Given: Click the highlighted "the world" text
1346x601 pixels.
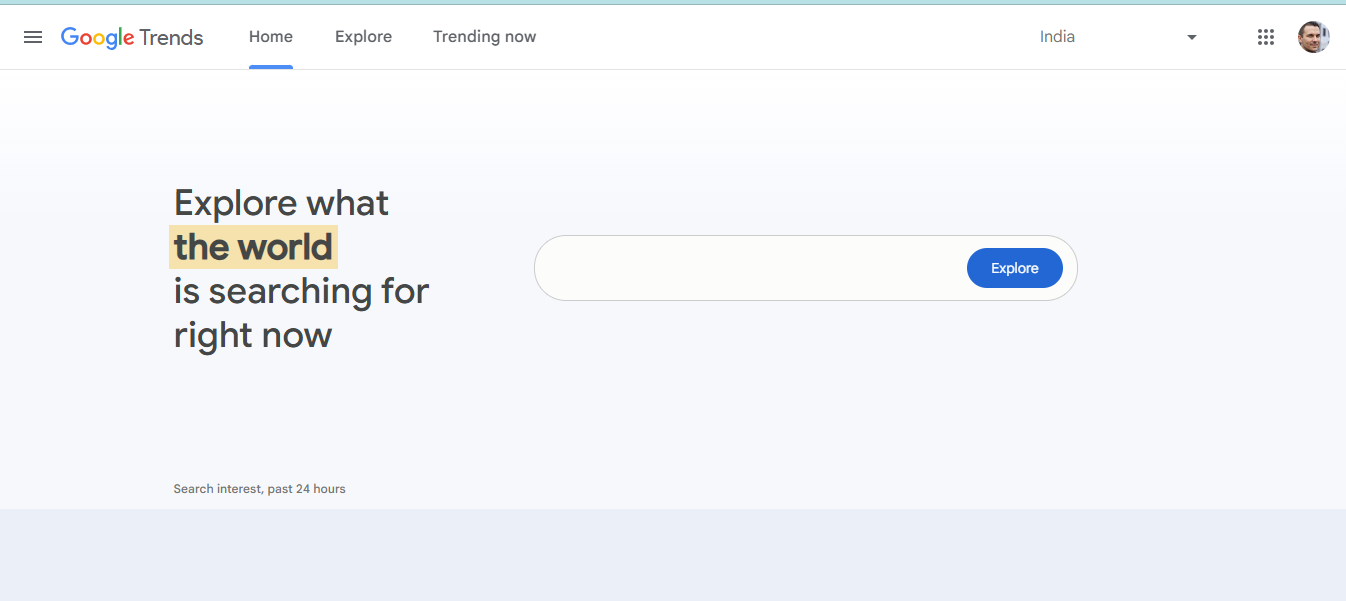Looking at the screenshot, I should 253,247.
